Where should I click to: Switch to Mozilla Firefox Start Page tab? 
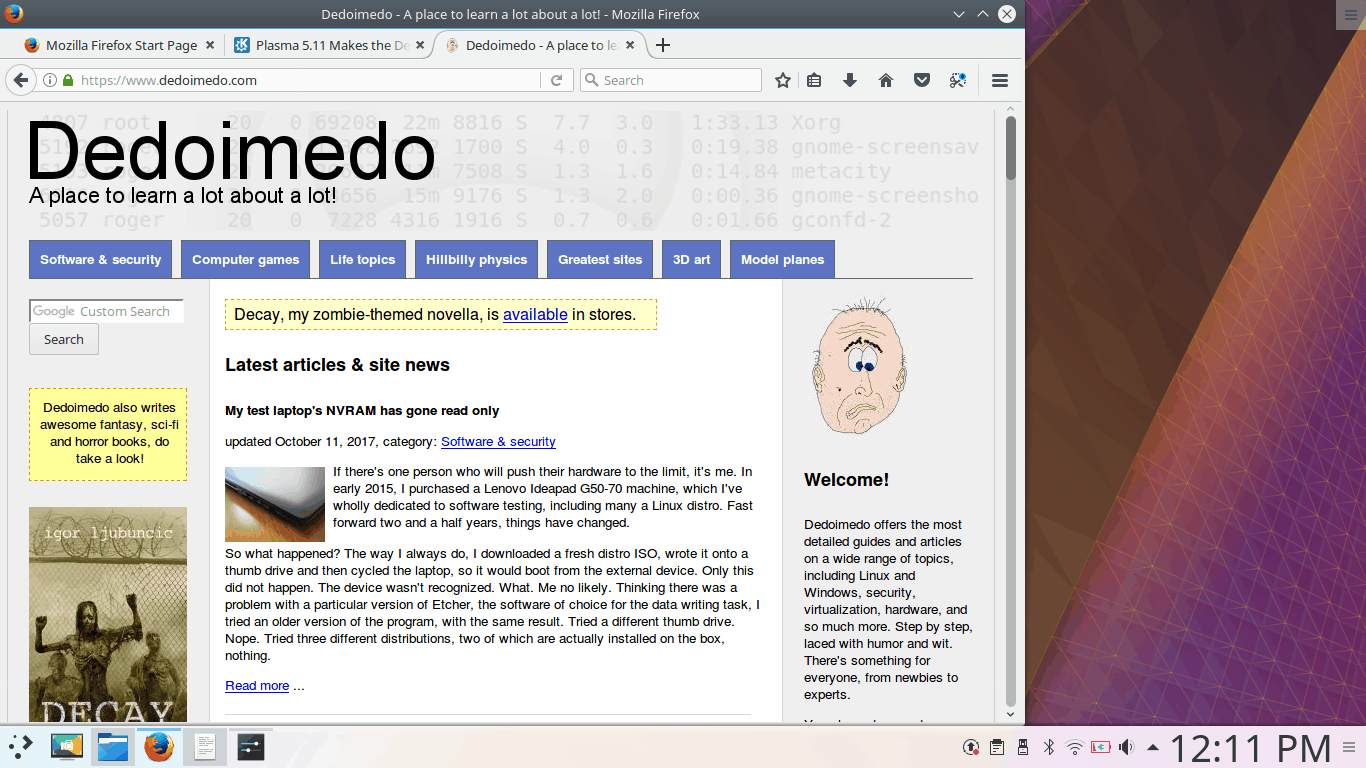tap(119, 45)
